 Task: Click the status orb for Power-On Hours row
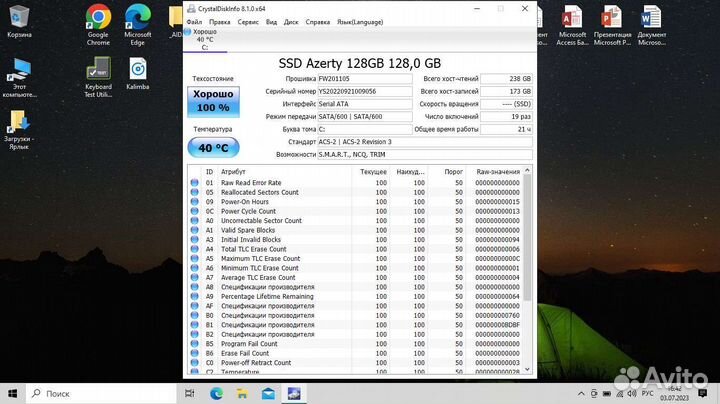tap(195, 202)
